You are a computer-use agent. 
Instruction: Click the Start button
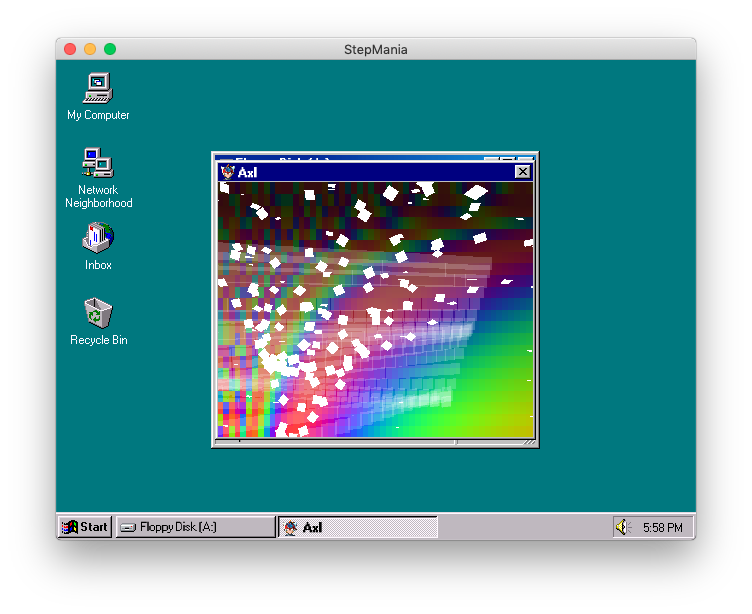[85, 527]
